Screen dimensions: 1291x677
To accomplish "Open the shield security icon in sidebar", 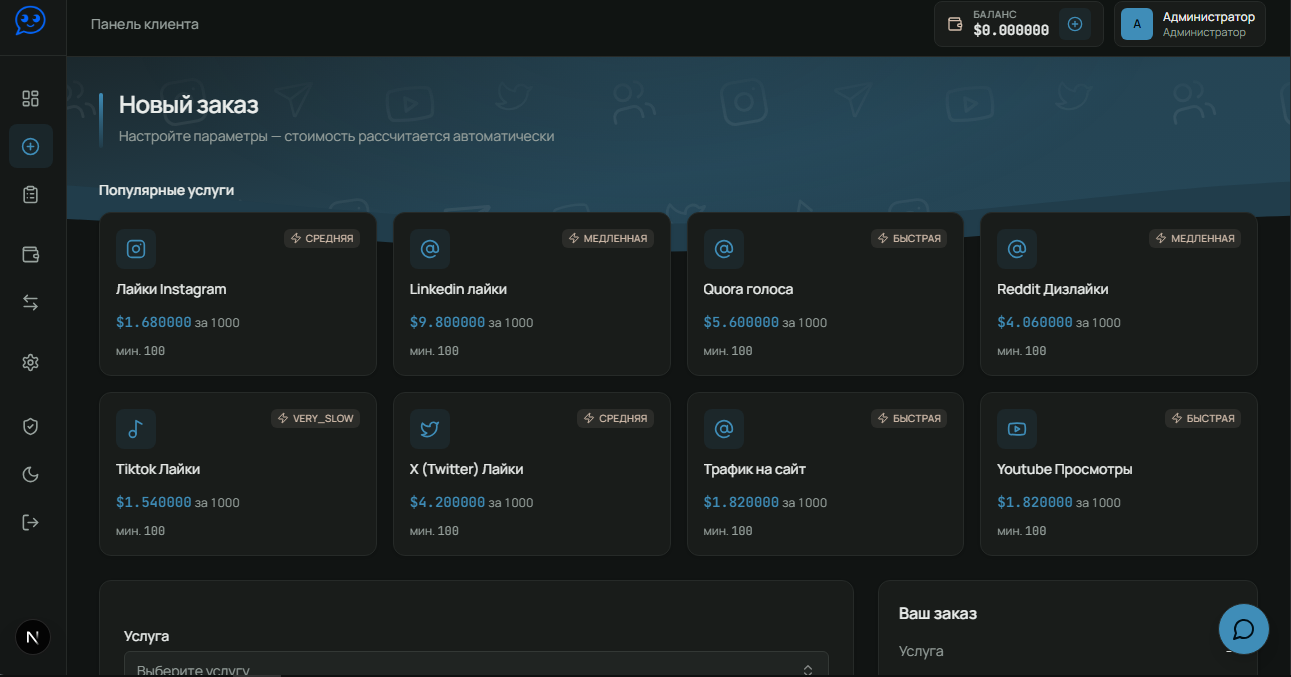I will (30, 426).
